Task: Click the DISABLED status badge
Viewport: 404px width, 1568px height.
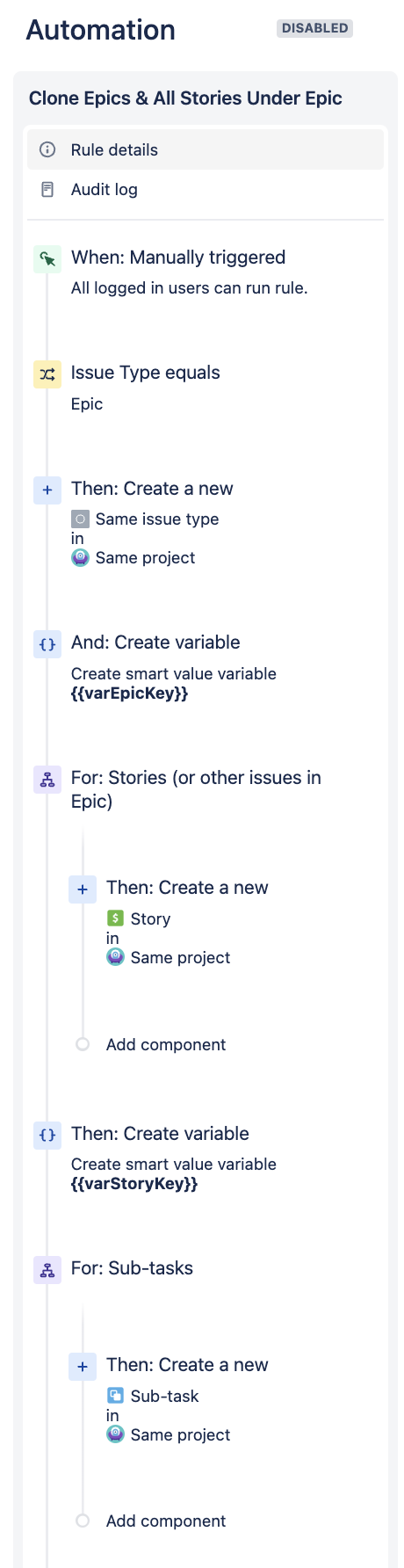Action: coord(314,28)
